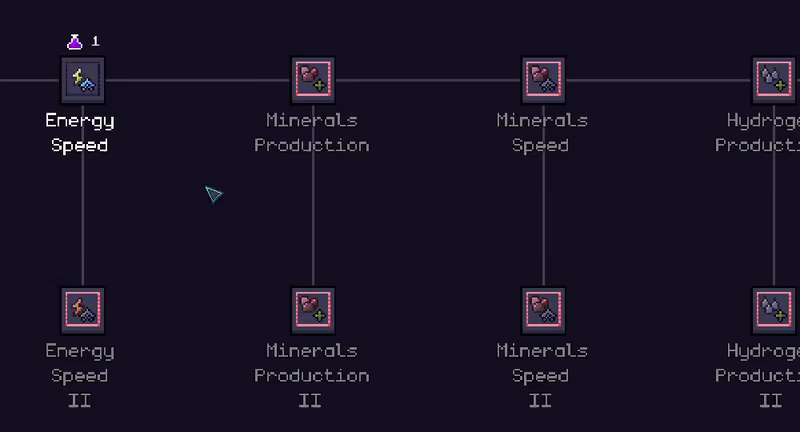The image size is (800, 432).
Task: Click the 'Minerals Production II' label
Action: pos(312,375)
